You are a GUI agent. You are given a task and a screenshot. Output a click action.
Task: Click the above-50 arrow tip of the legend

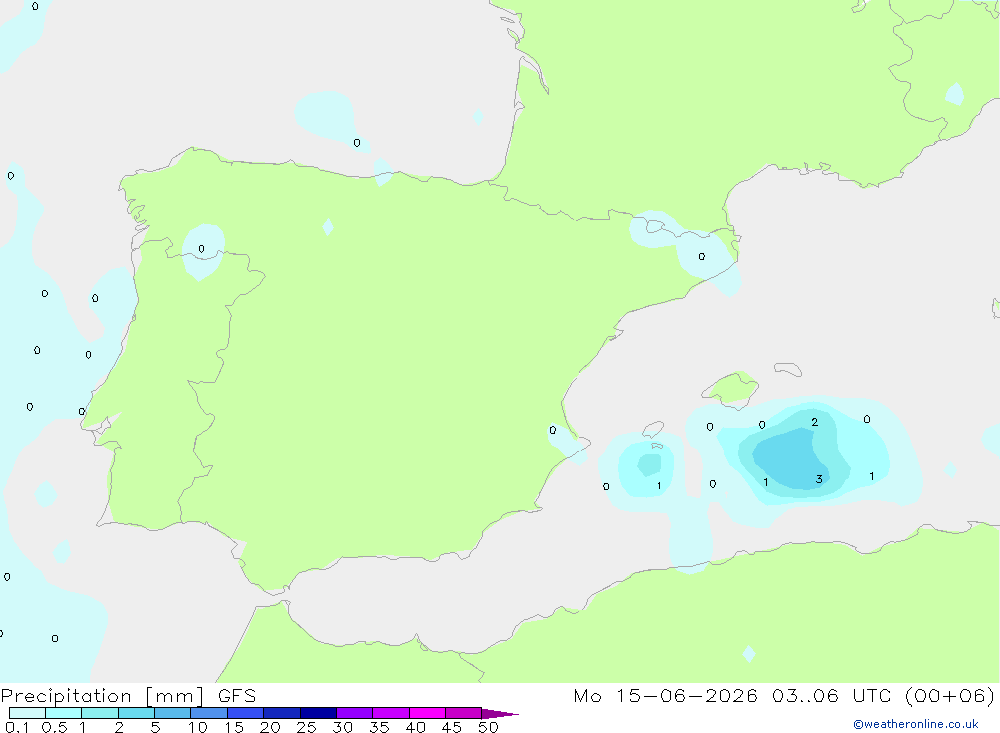tap(500, 713)
